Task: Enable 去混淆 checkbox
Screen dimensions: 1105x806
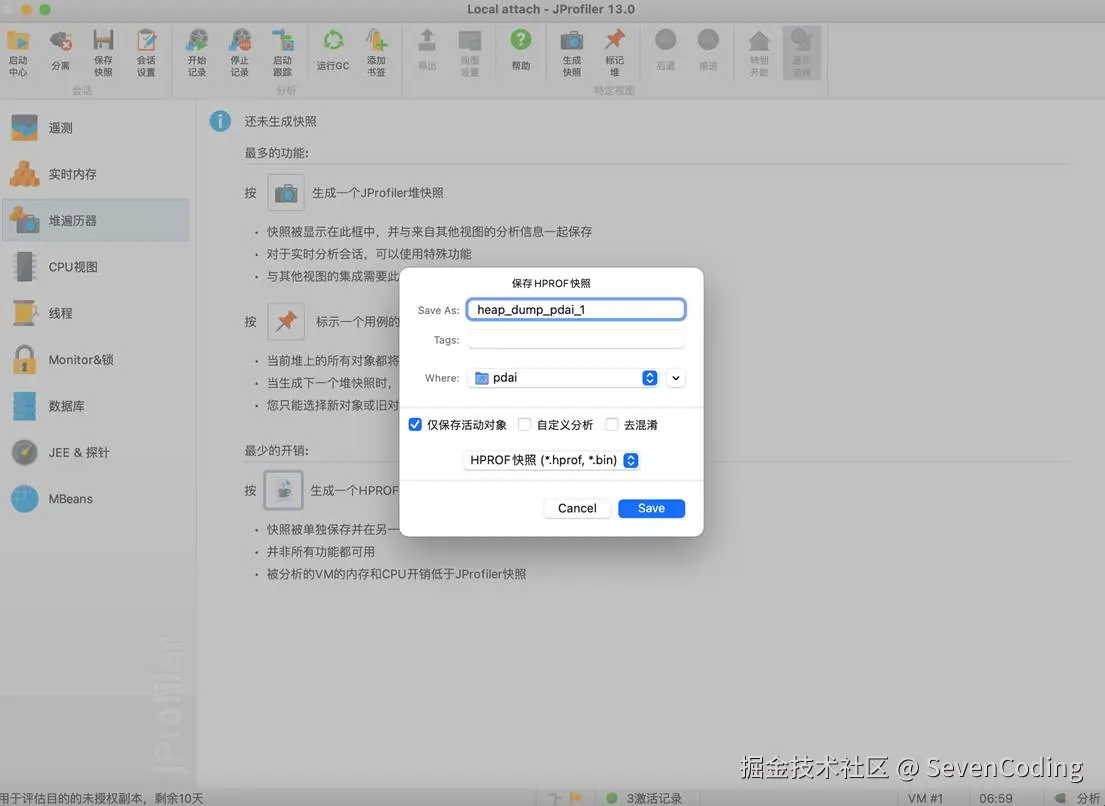Action: click(x=612, y=424)
